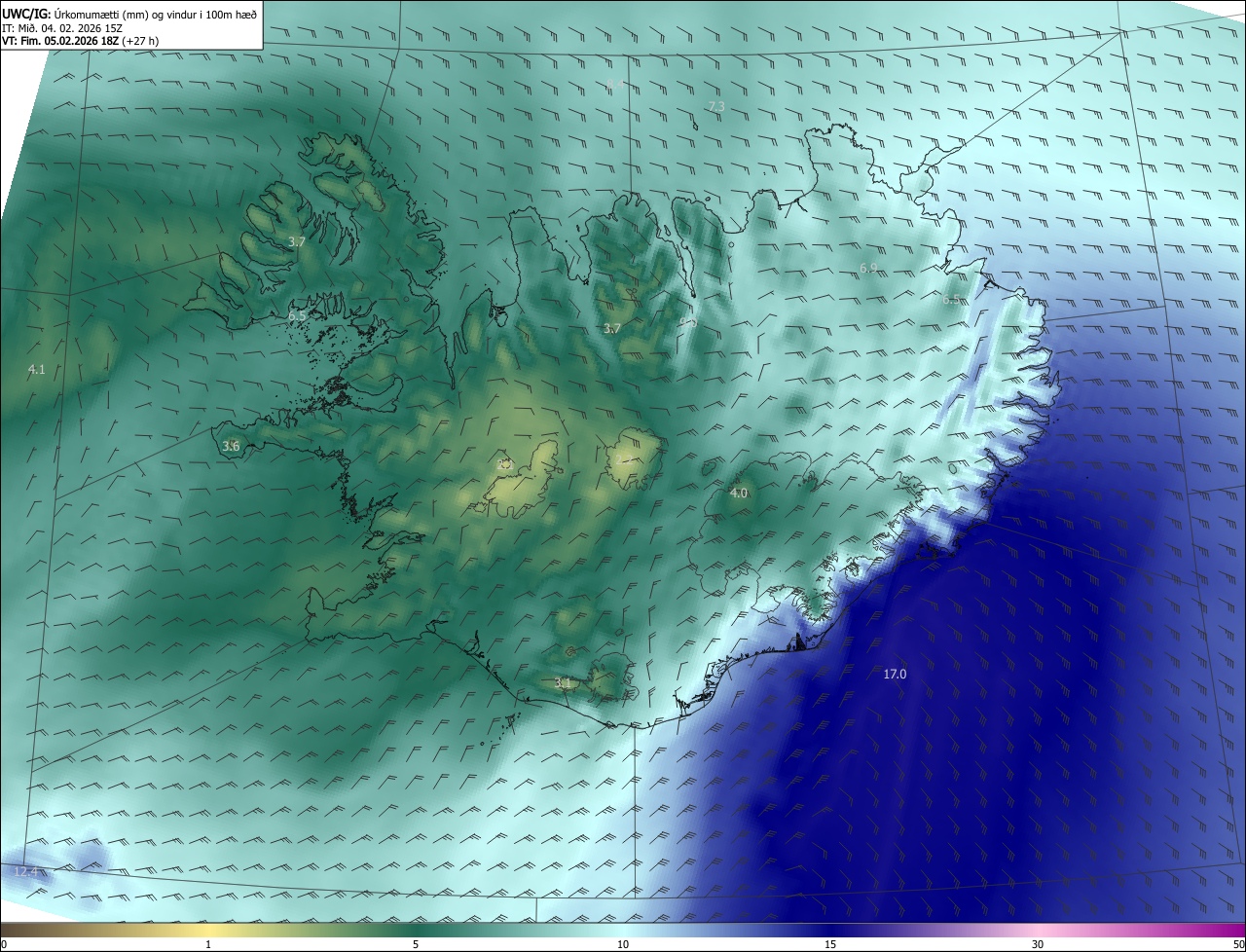
Task: Select the 7.3 value label north of Iceland
Action: [x=716, y=105]
